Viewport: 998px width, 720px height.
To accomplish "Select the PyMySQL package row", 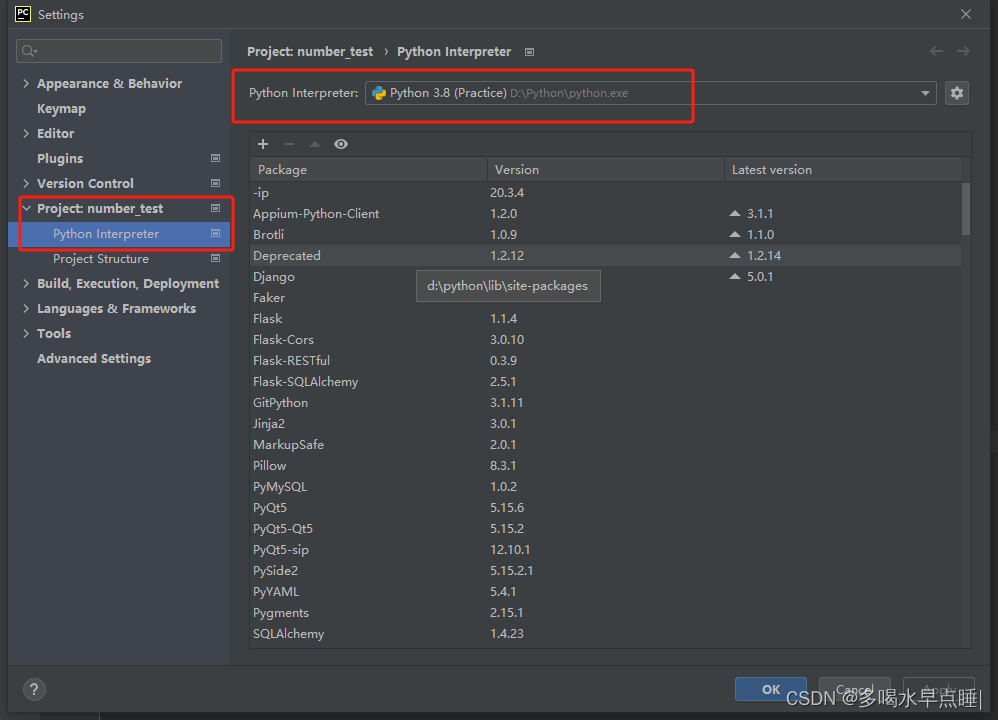I will 605,486.
